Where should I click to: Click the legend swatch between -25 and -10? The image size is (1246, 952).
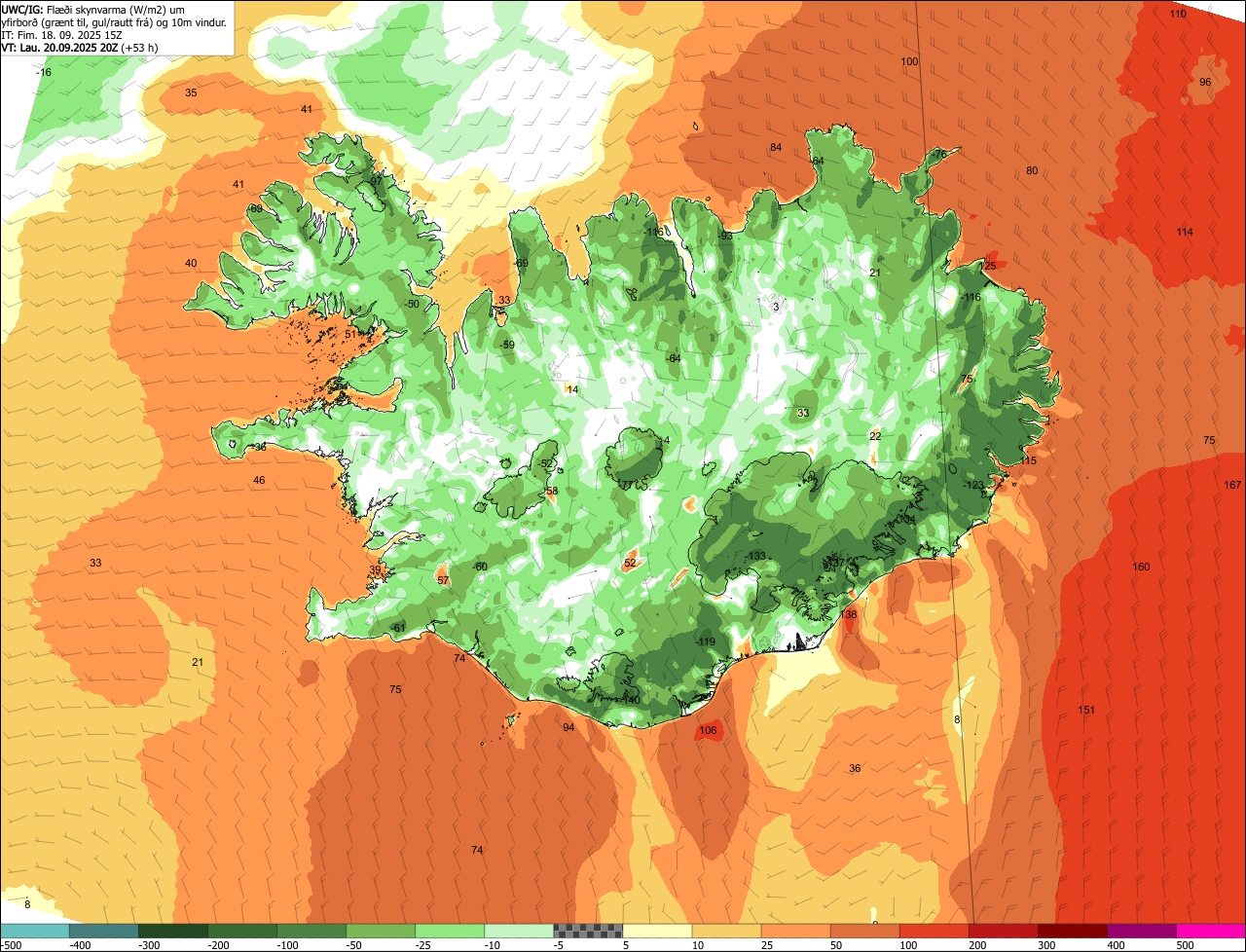450,931
